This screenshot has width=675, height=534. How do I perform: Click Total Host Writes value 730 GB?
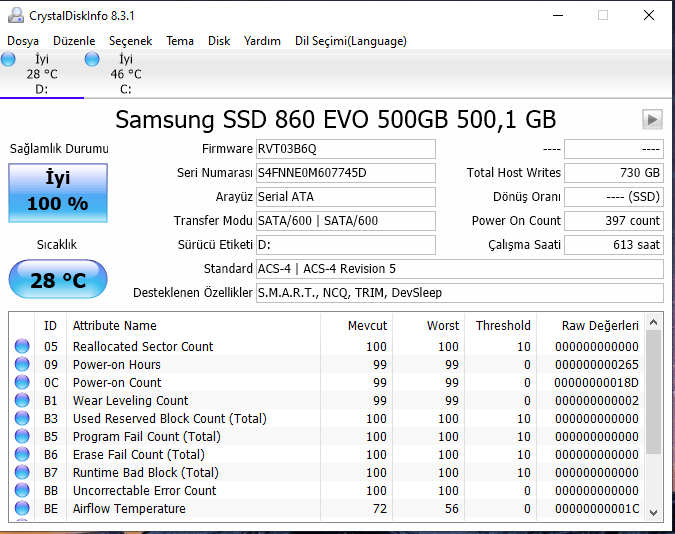click(x=614, y=173)
